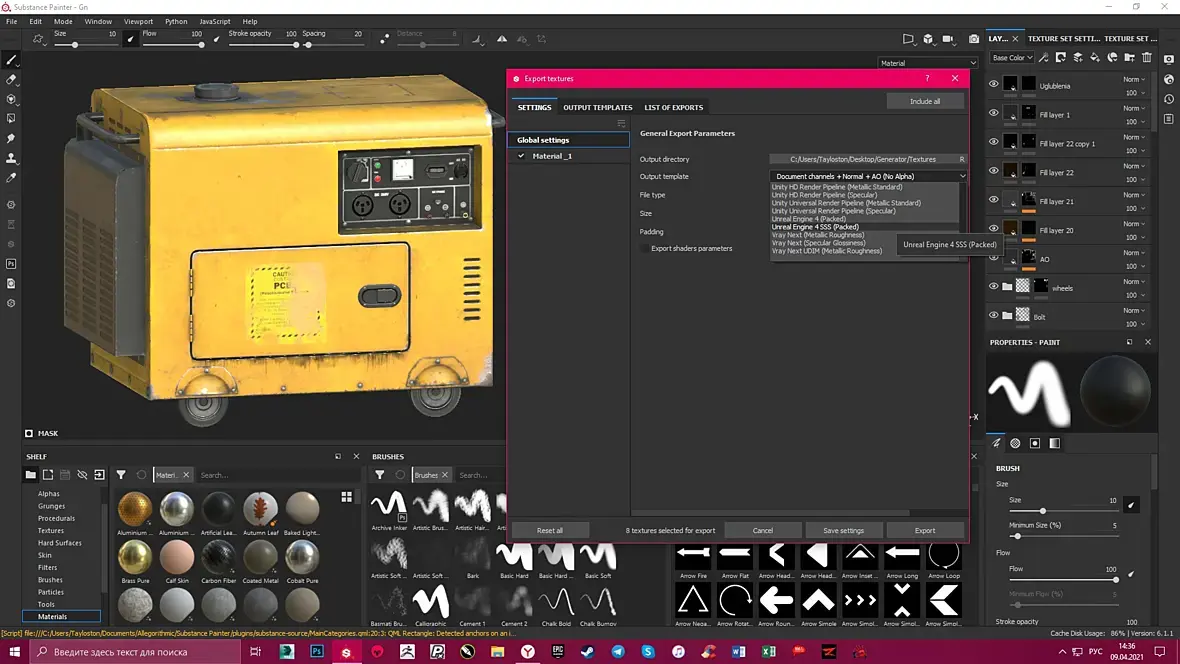Screen dimensions: 1180x664
Task: Open the Viewport menu
Action: click(x=138, y=21)
